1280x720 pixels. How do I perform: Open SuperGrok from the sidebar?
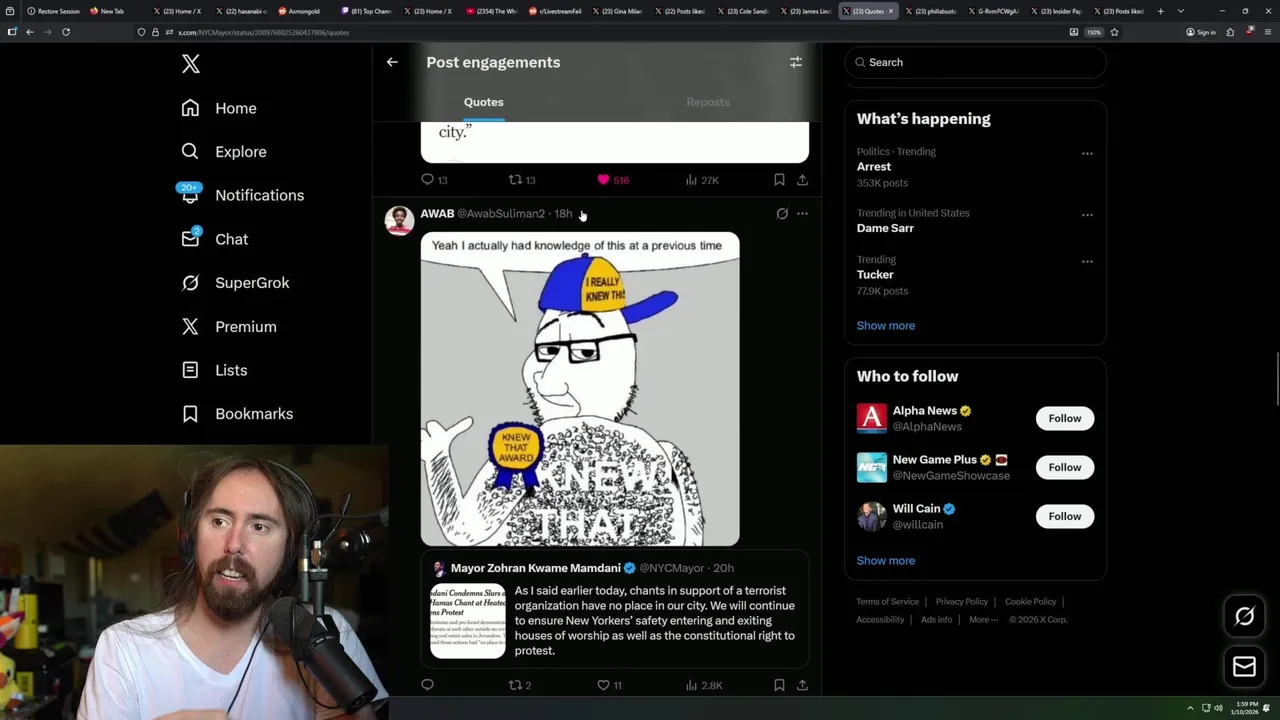tap(235, 283)
